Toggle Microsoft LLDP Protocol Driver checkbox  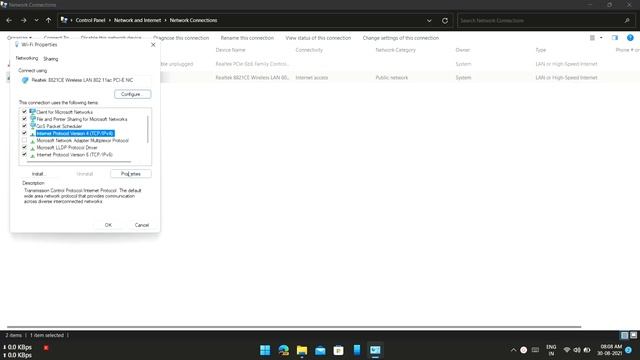(24, 147)
